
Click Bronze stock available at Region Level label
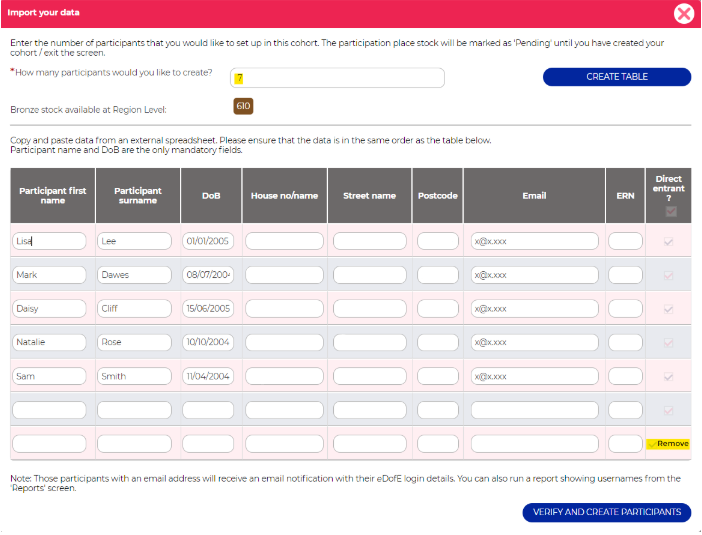[88, 110]
